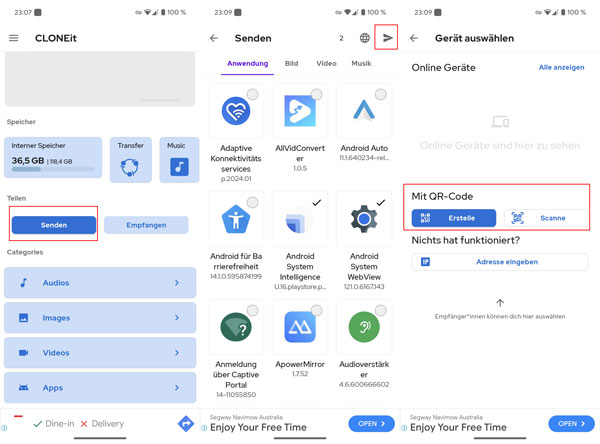This screenshot has width=600, height=444.
Task: Uncheck the Android System WebView app
Action: tap(381, 202)
